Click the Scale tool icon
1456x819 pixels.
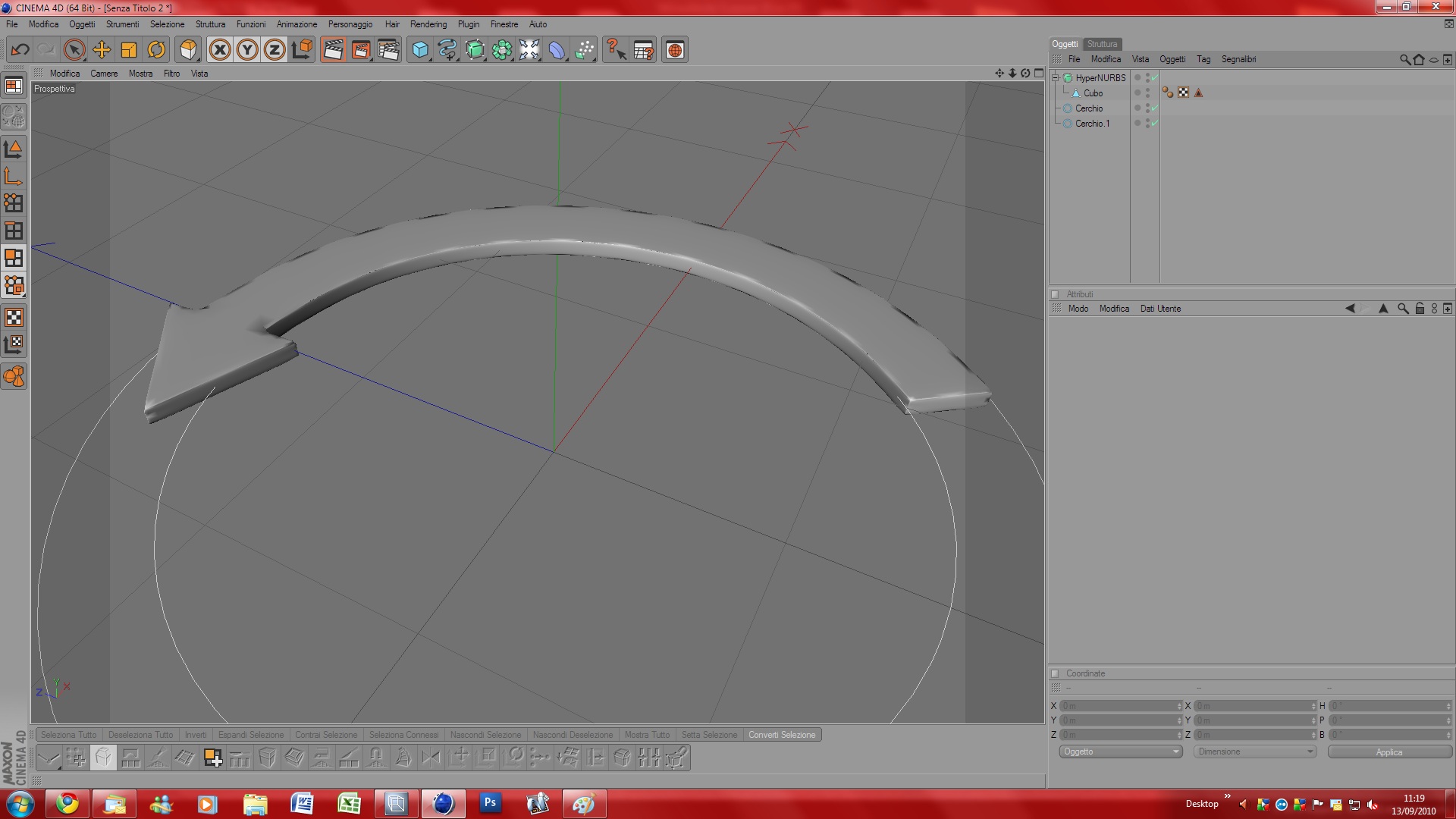129,50
